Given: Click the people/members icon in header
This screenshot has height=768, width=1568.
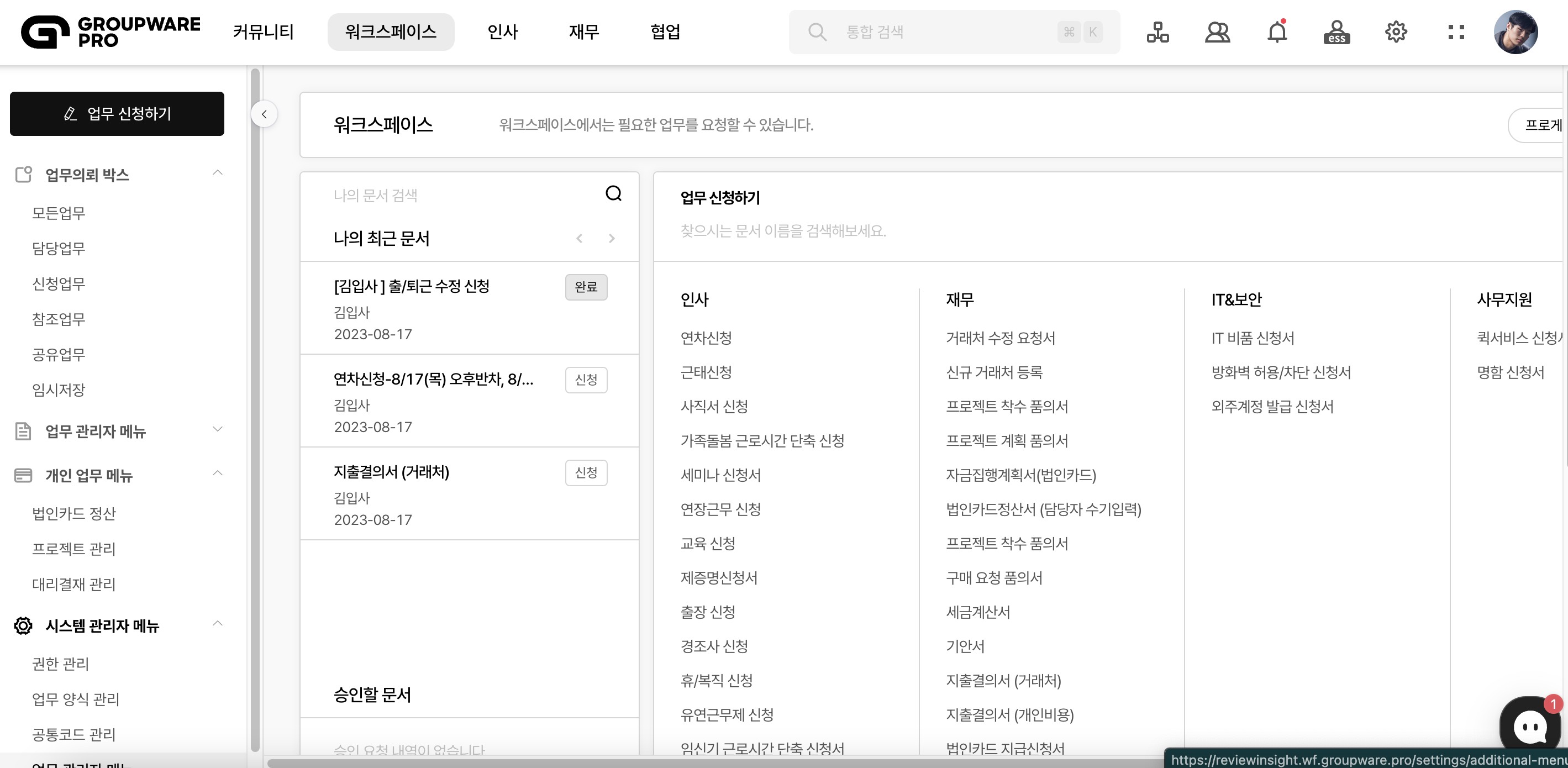Looking at the screenshot, I should [x=1217, y=31].
